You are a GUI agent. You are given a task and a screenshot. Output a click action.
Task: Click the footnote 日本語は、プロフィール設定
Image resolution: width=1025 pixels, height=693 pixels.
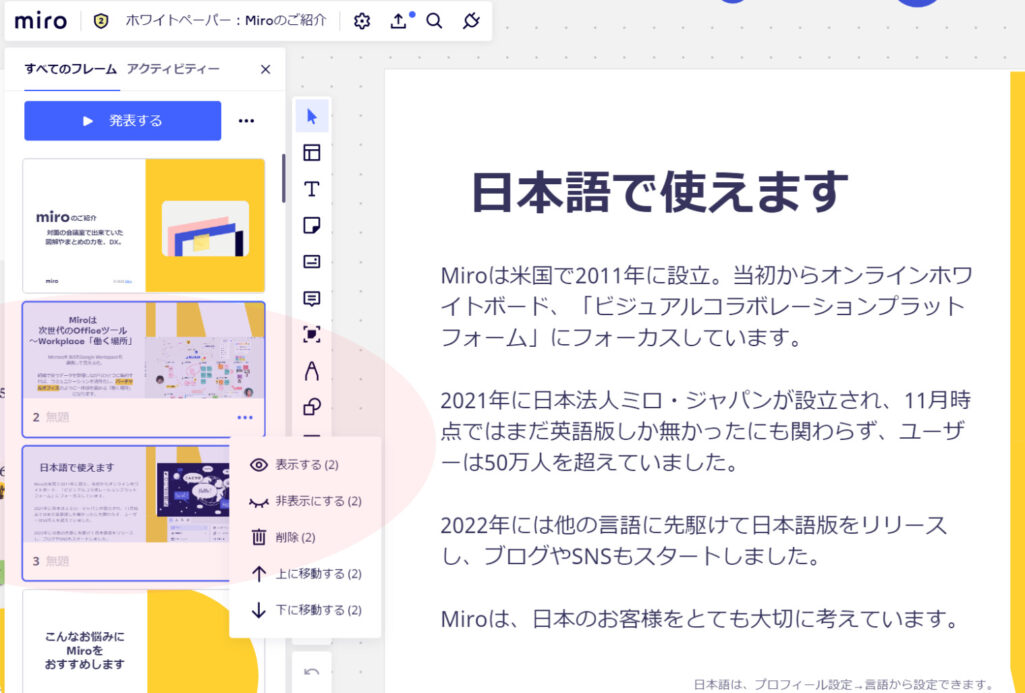tap(843, 685)
